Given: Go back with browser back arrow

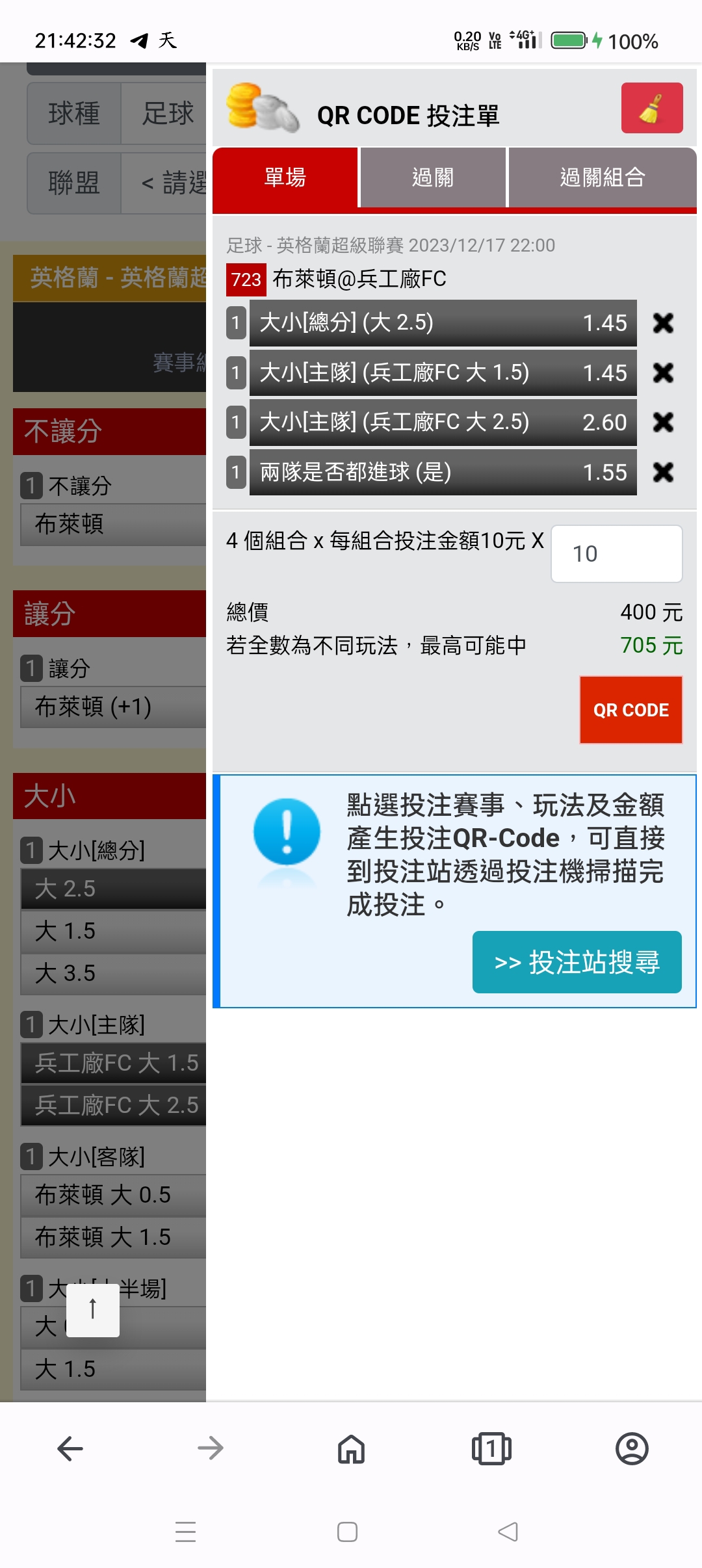Looking at the screenshot, I should point(70,1448).
